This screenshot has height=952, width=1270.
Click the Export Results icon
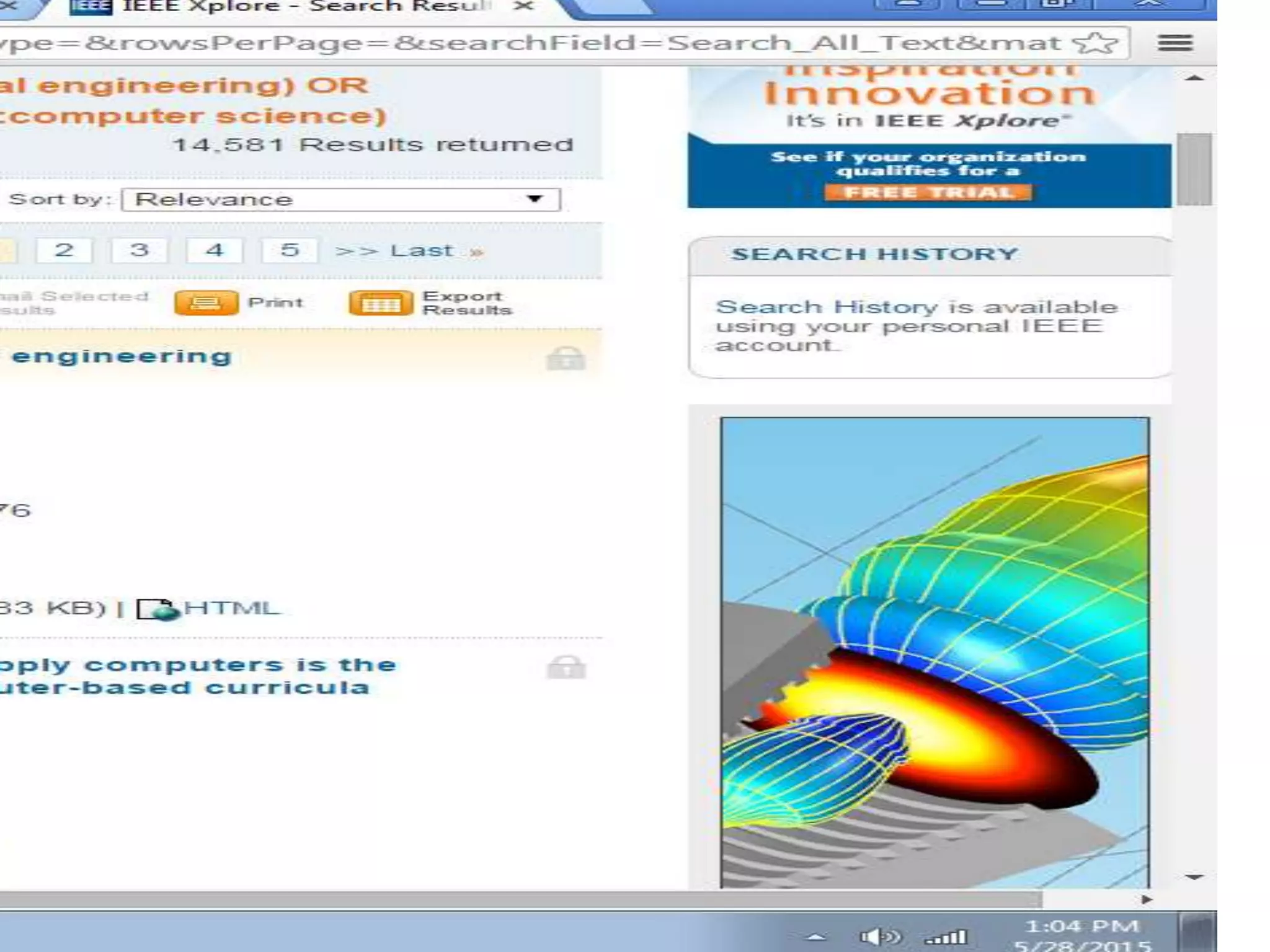pos(380,303)
